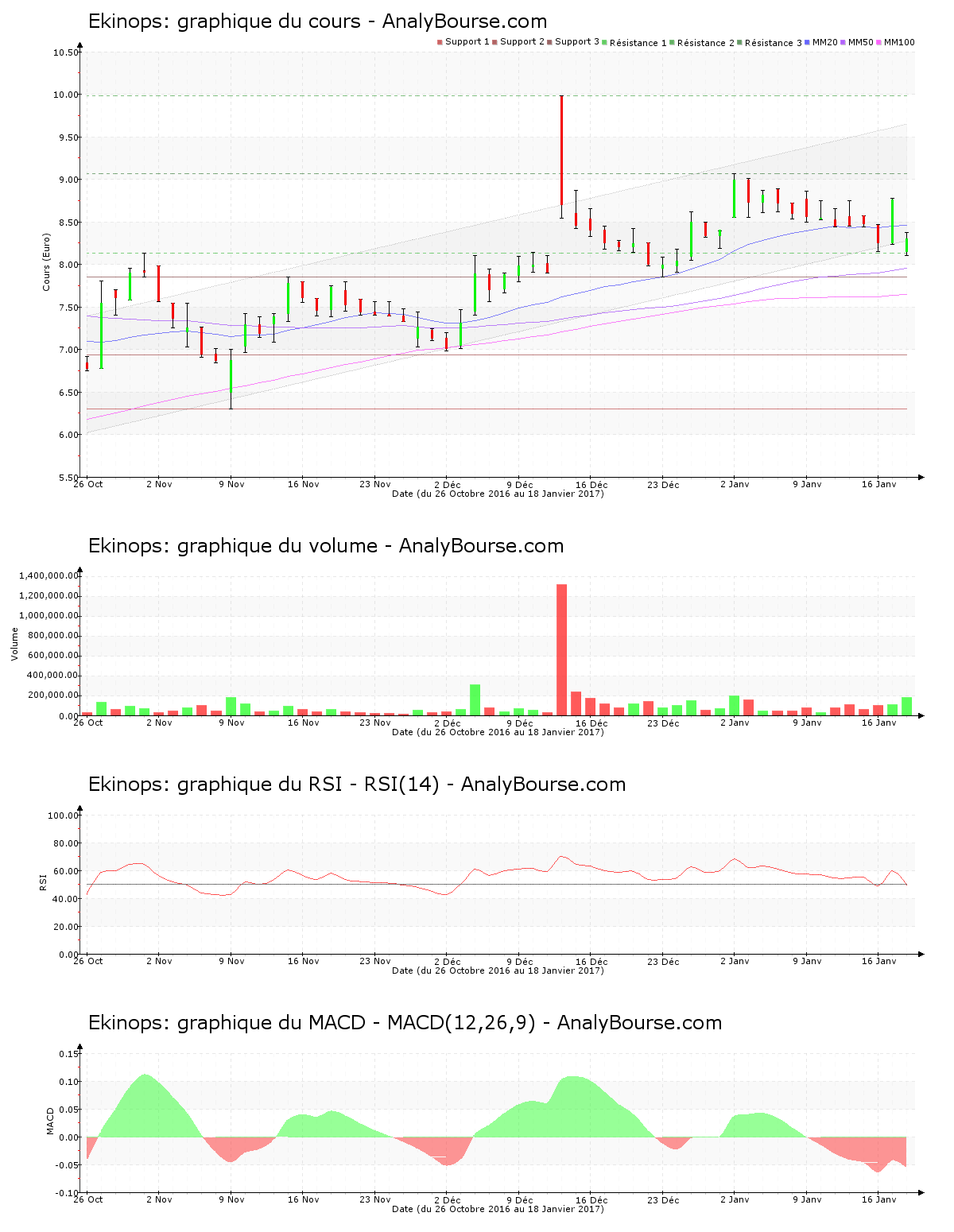The image size is (954, 1232).
Task: Click the 9.00 price axis value
Action: coord(68,180)
